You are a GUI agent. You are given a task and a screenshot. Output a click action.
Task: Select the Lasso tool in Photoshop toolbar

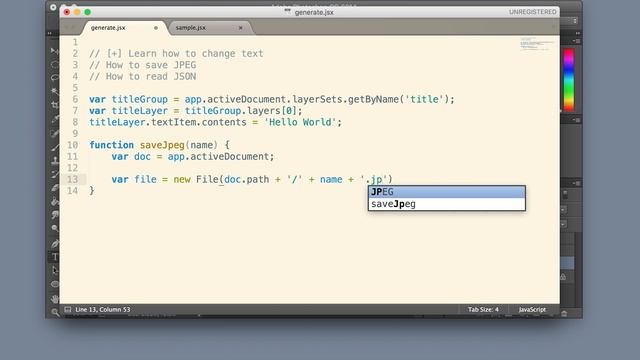coord(54,78)
